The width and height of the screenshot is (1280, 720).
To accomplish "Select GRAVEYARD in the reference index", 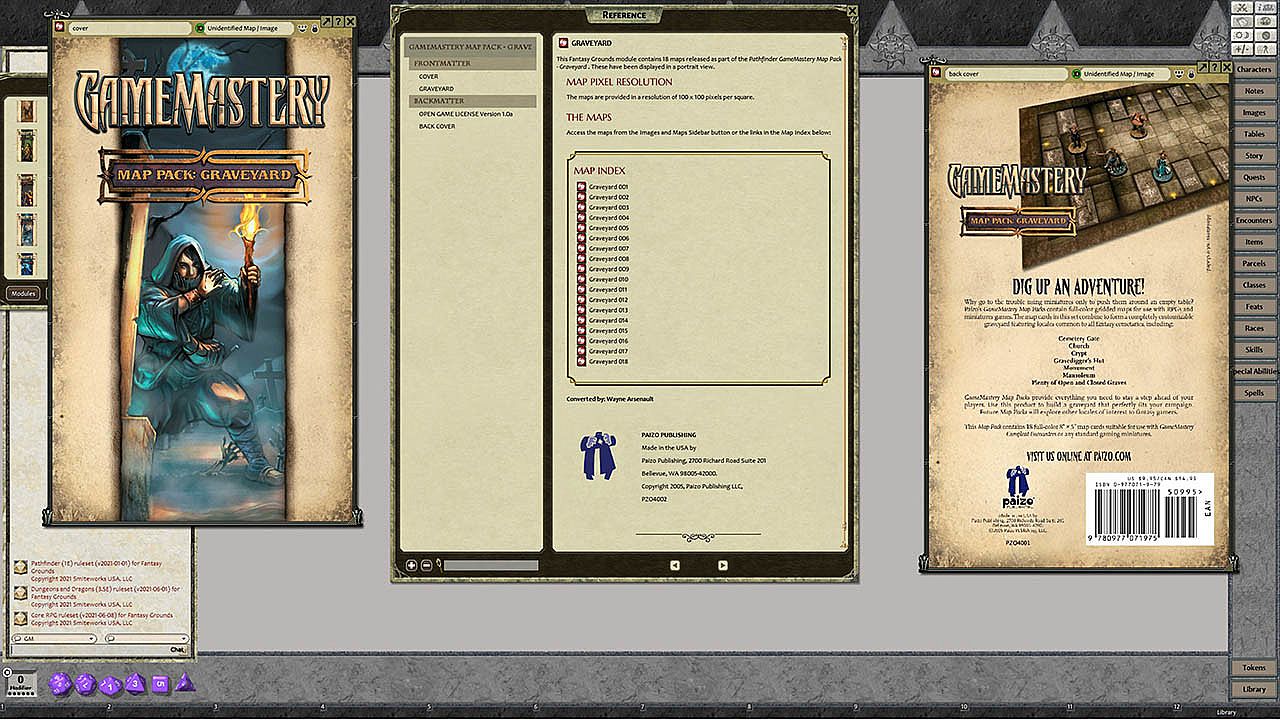I will coord(436,89).
